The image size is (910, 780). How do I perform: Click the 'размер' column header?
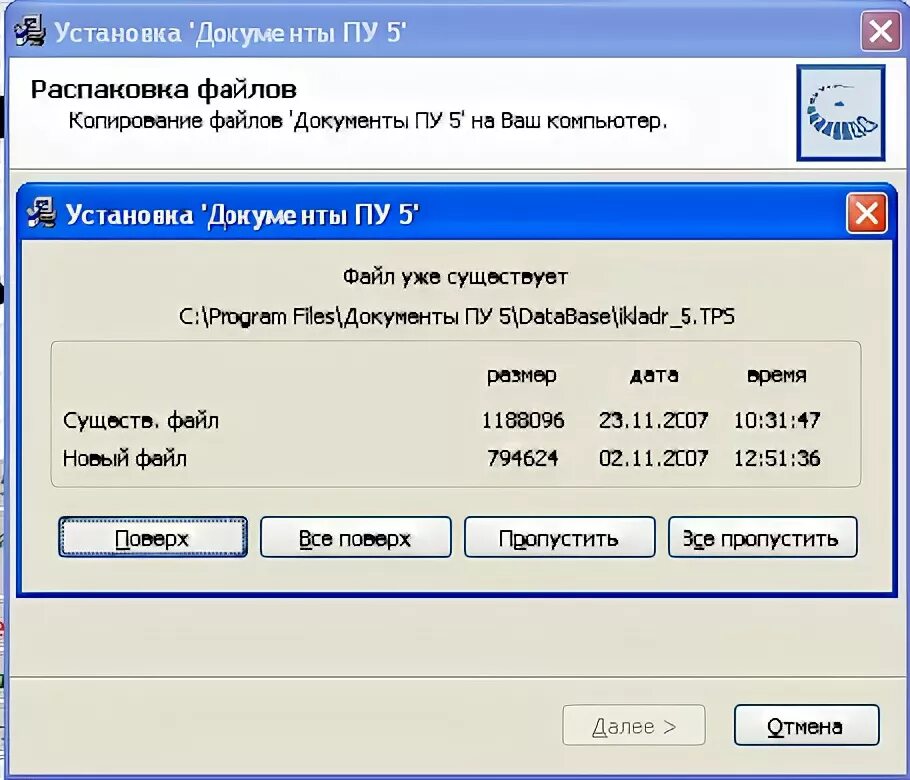click(522, 375)
